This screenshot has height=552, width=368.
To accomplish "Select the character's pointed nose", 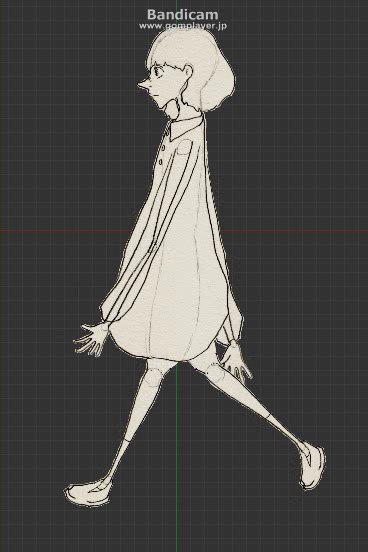I will tap(144, 85).
